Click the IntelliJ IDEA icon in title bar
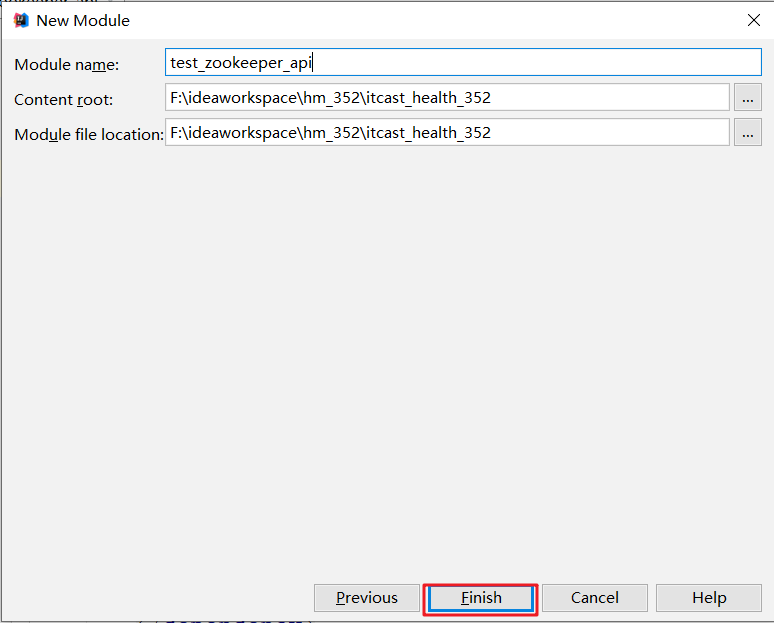Screen dimensions: 774x623 click(21, 20)
